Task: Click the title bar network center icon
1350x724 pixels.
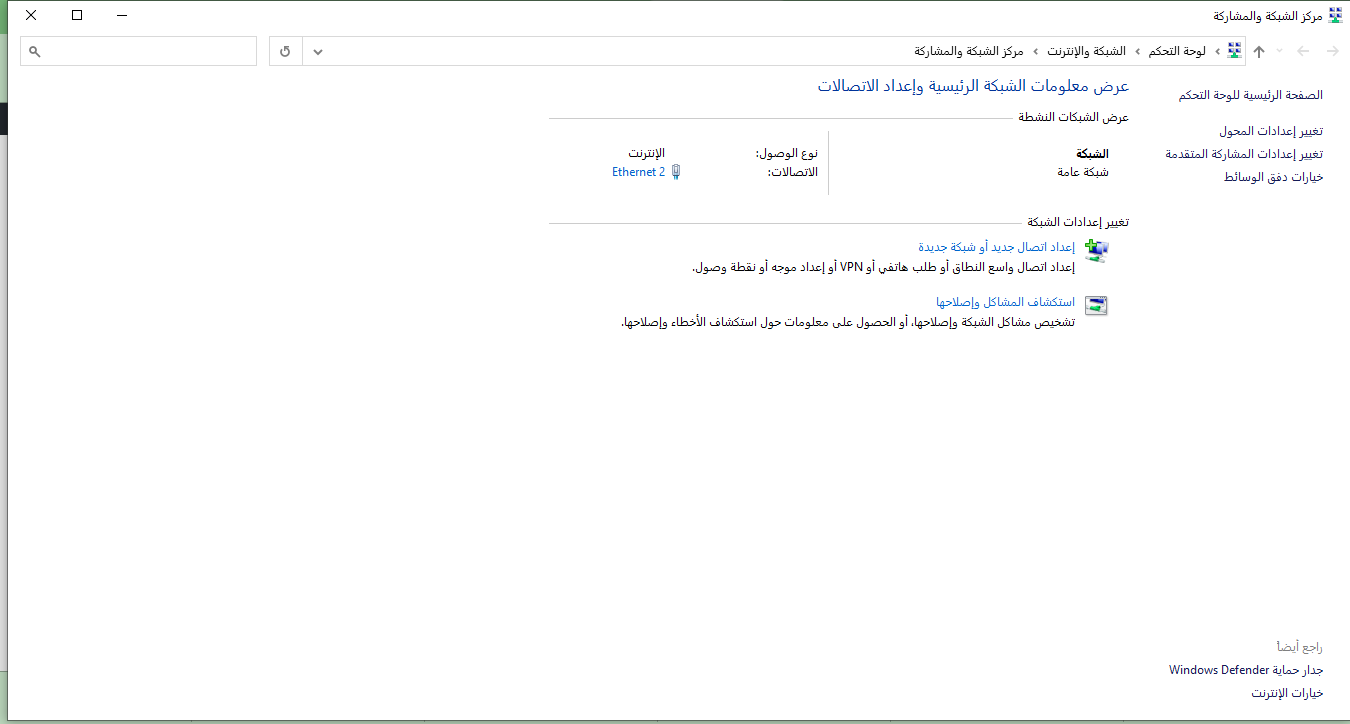Action: point(1335,16)
